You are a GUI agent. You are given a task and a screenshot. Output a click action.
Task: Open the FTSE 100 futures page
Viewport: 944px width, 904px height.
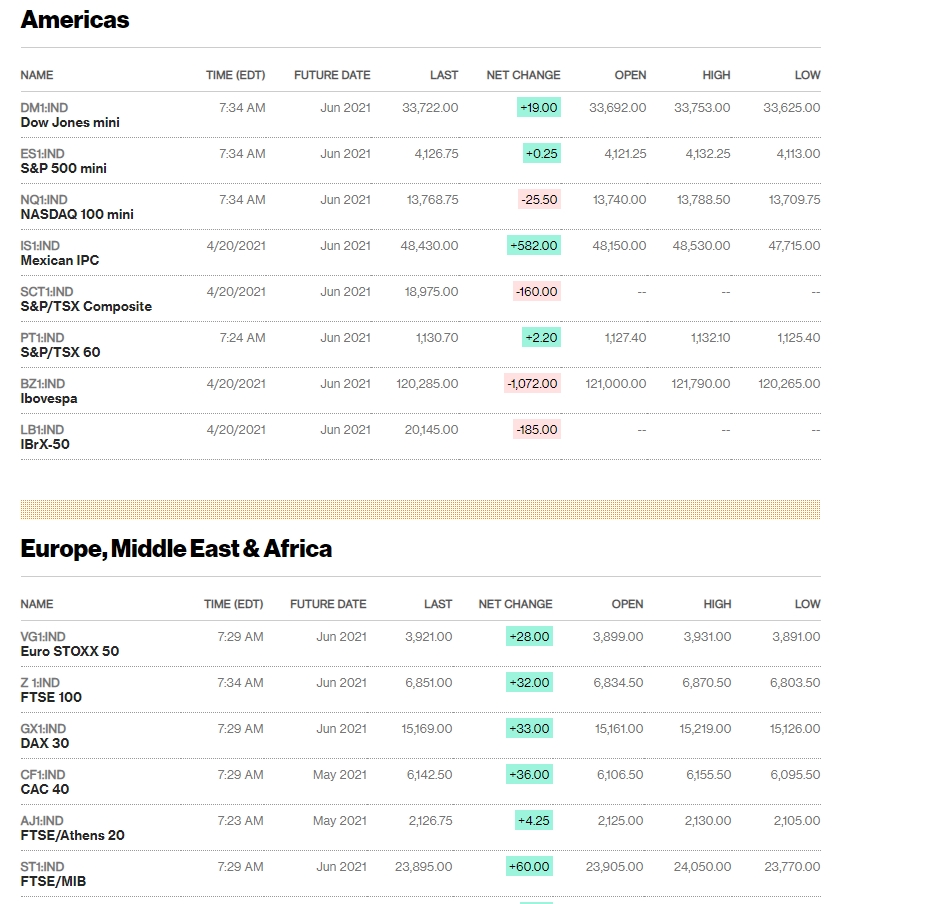click(x=51, y=697)
